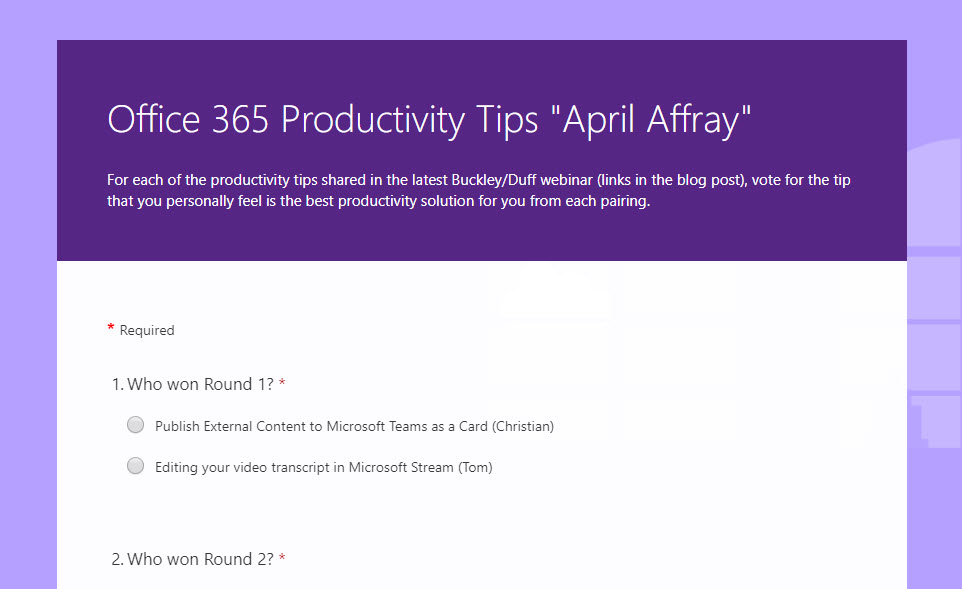Click the red Required asterisk indicator
The width and height of the screenshot is (962, 589).
pyautogui.click(x=110, y=327)
